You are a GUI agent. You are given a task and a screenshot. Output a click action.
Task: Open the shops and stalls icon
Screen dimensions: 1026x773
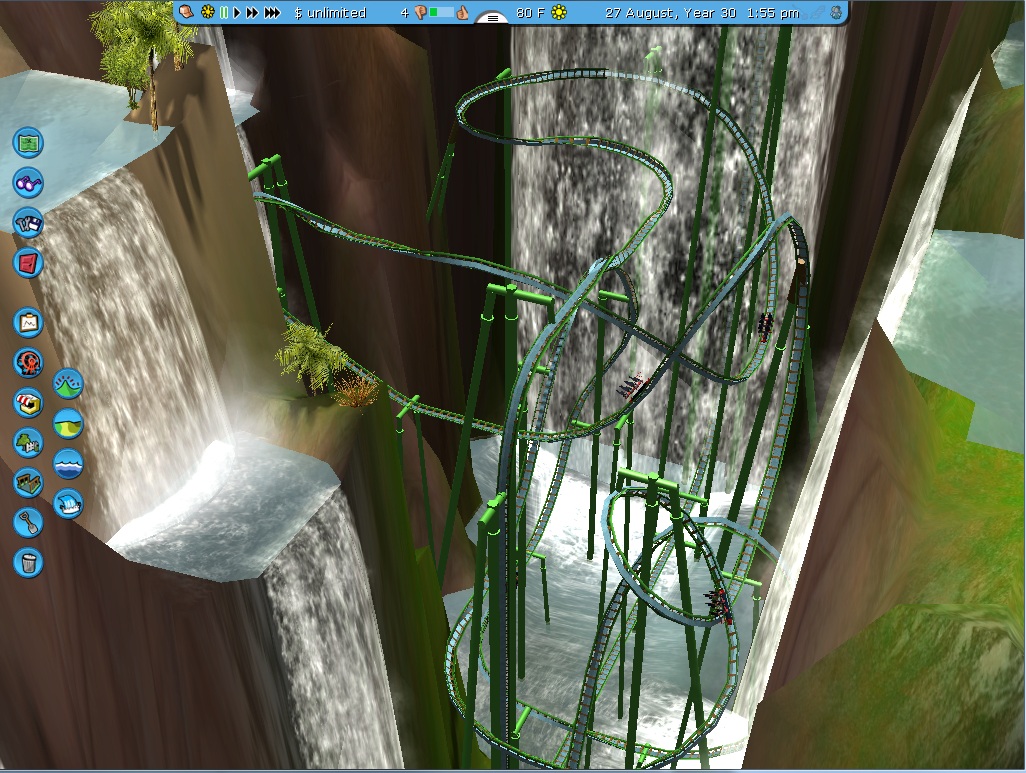28,402
